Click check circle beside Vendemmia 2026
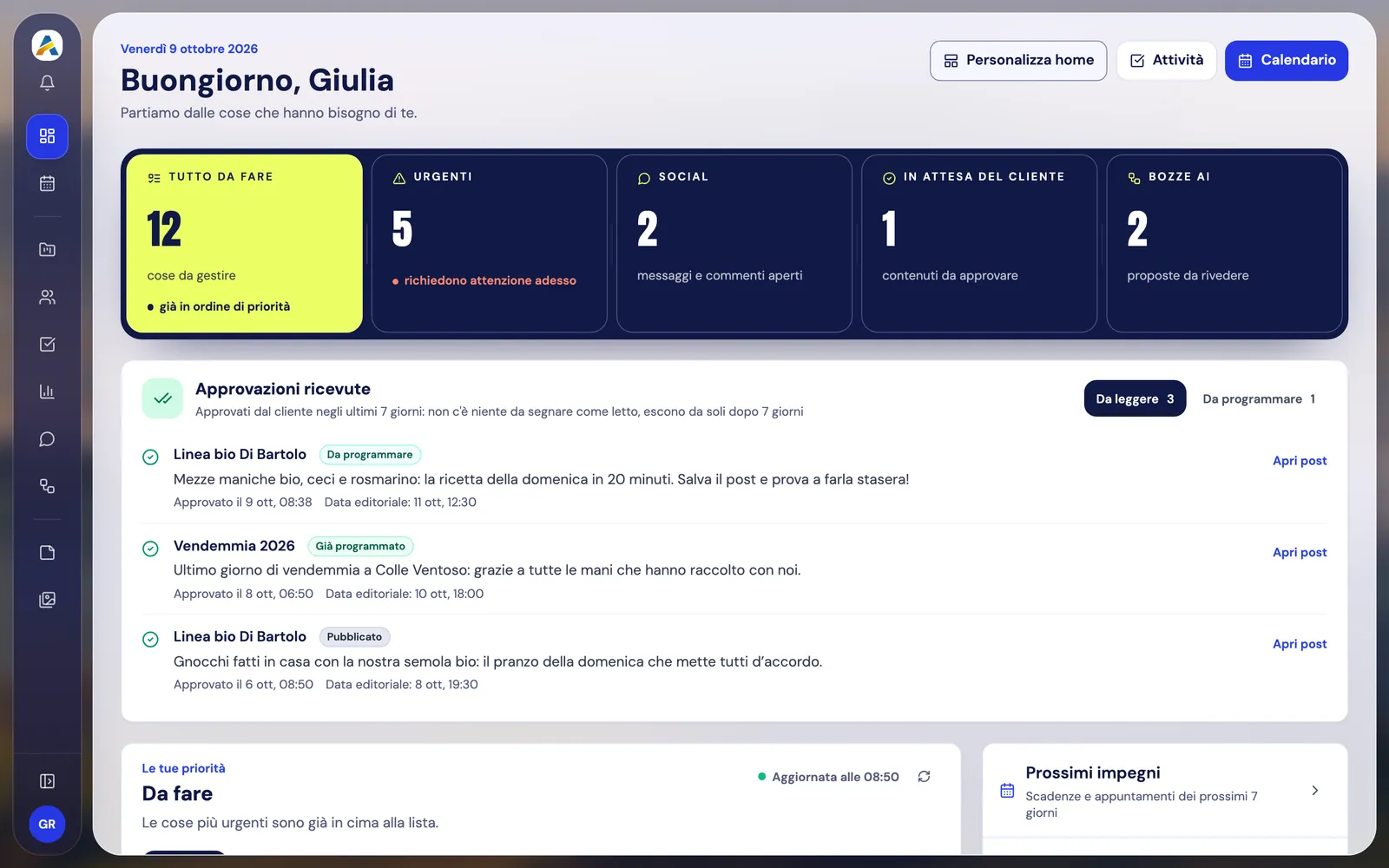This screenshot has height=868, width=1389. (x=150, y=549)
